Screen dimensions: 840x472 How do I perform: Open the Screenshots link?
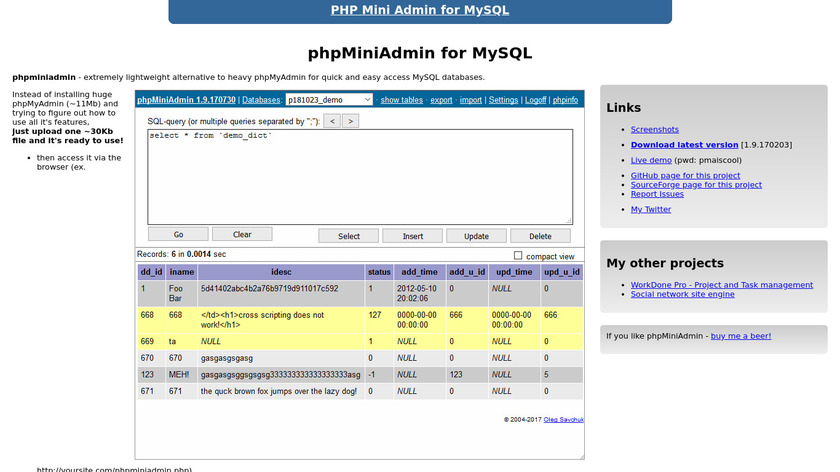coord(655,130)
